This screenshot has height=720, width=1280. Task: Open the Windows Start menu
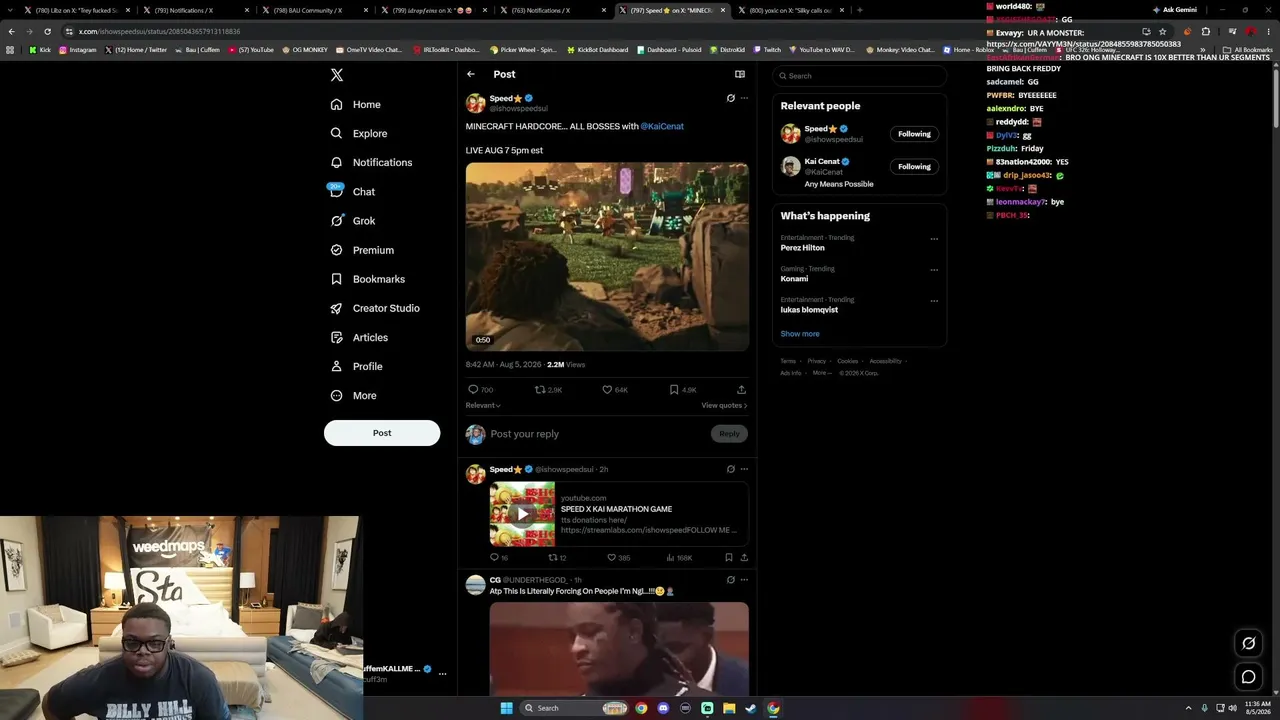[x=507, y=708]
